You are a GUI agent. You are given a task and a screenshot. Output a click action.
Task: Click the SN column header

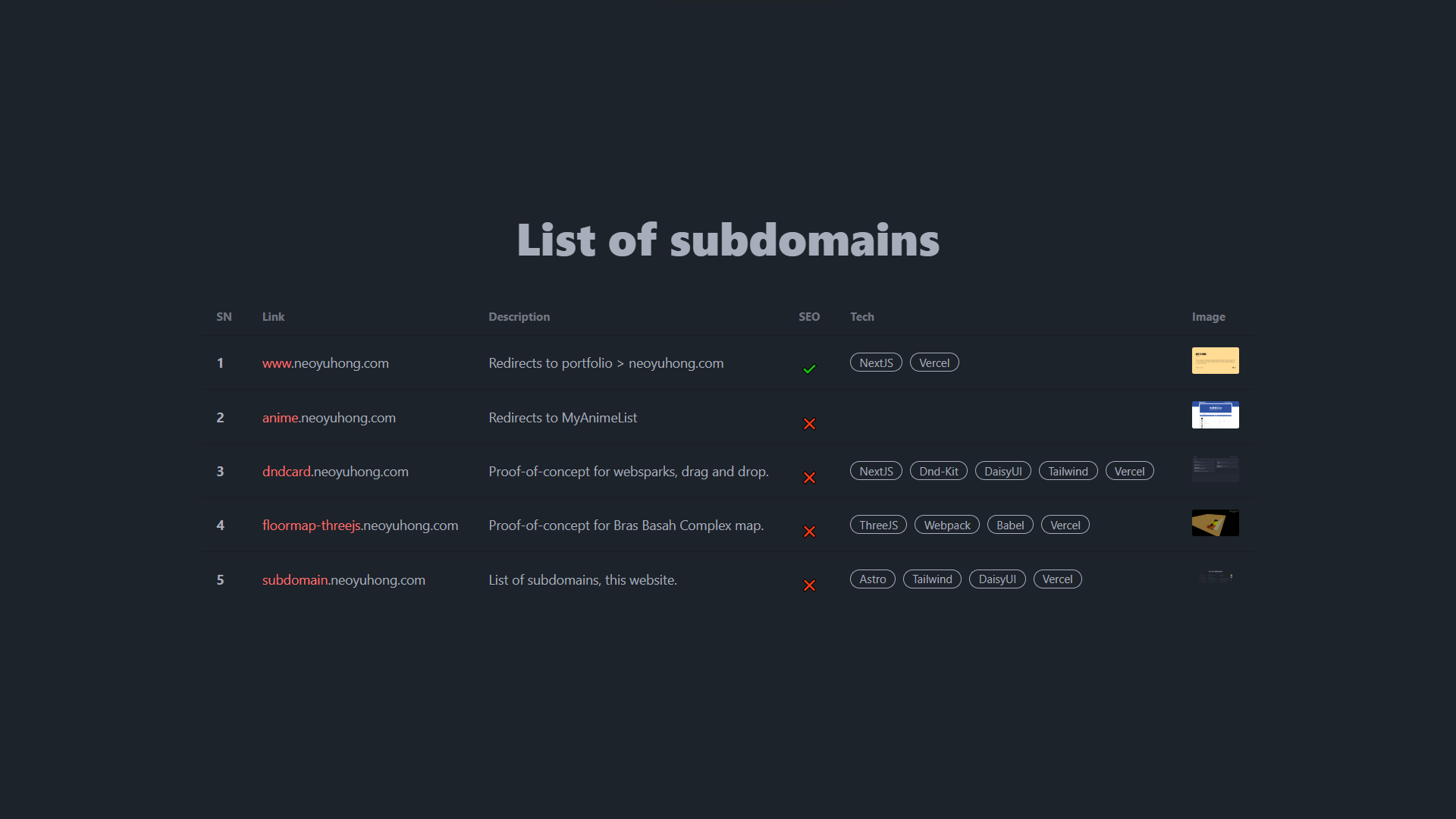pos(224,316)
